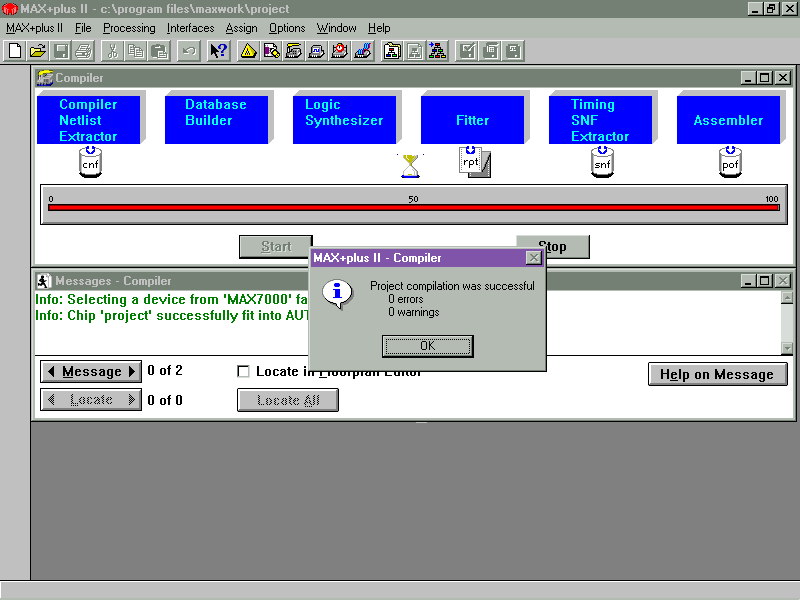Go to previous message with left arrow

[51, 371]
